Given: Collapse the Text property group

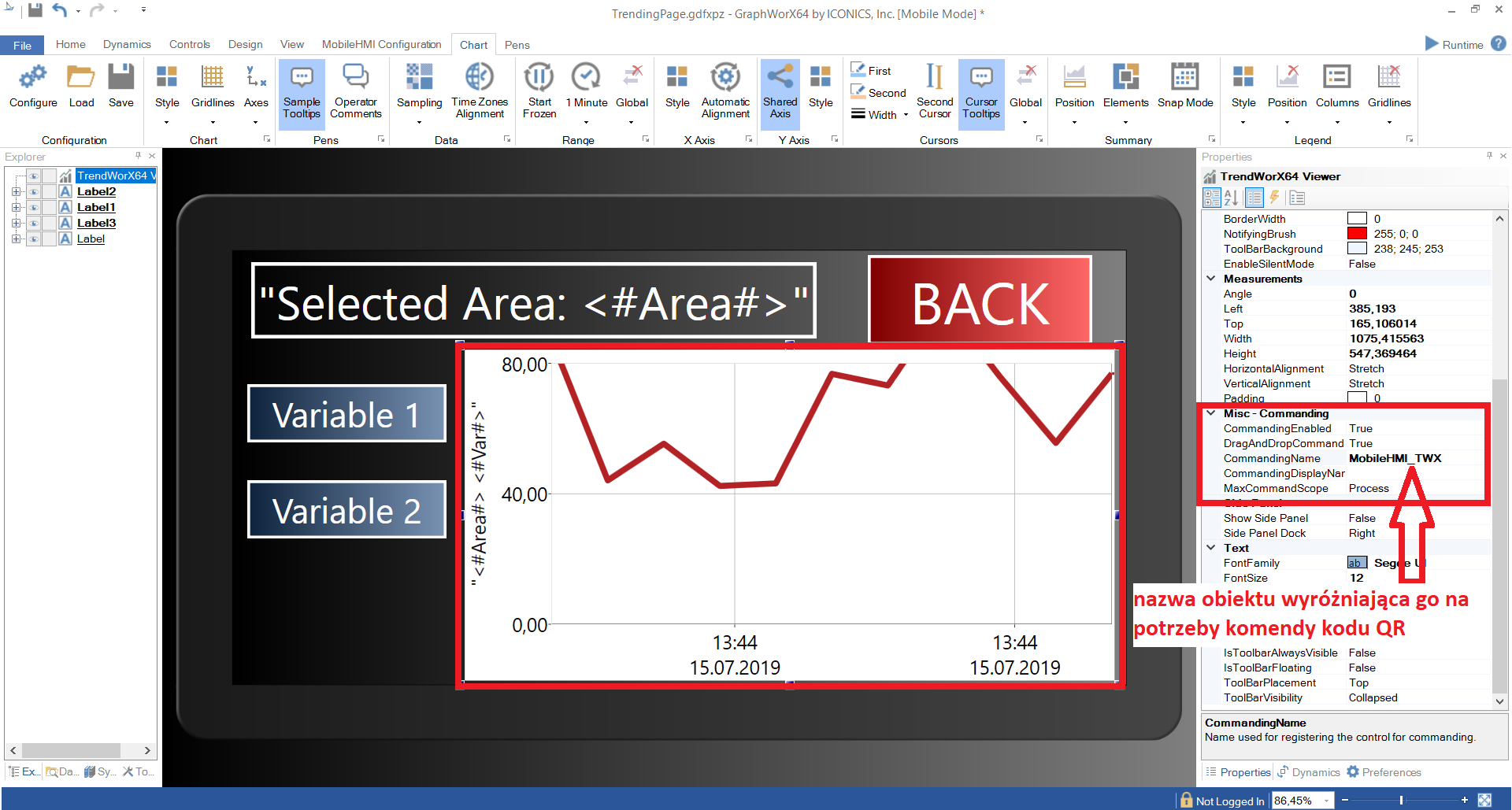Looking at the screenshot, I should [x=1211, y=548].
